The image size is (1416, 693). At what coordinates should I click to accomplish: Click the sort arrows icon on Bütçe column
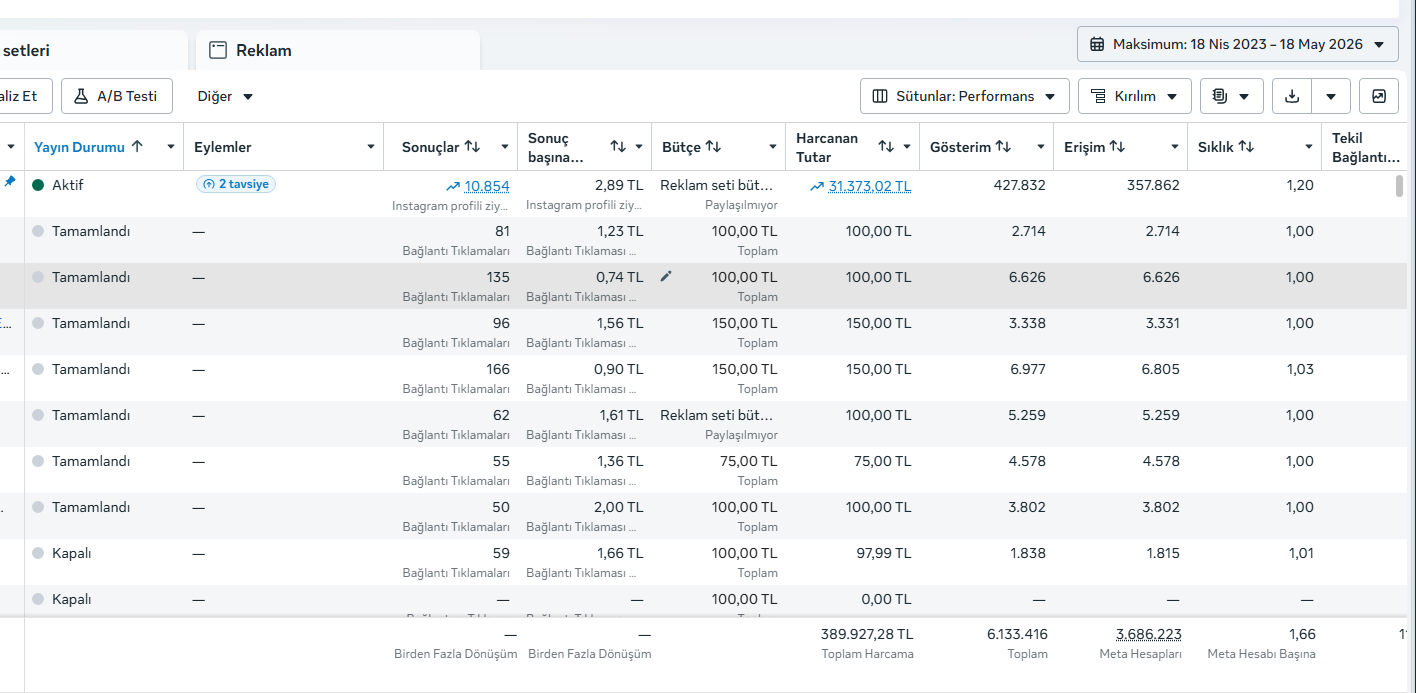point(713,147)
